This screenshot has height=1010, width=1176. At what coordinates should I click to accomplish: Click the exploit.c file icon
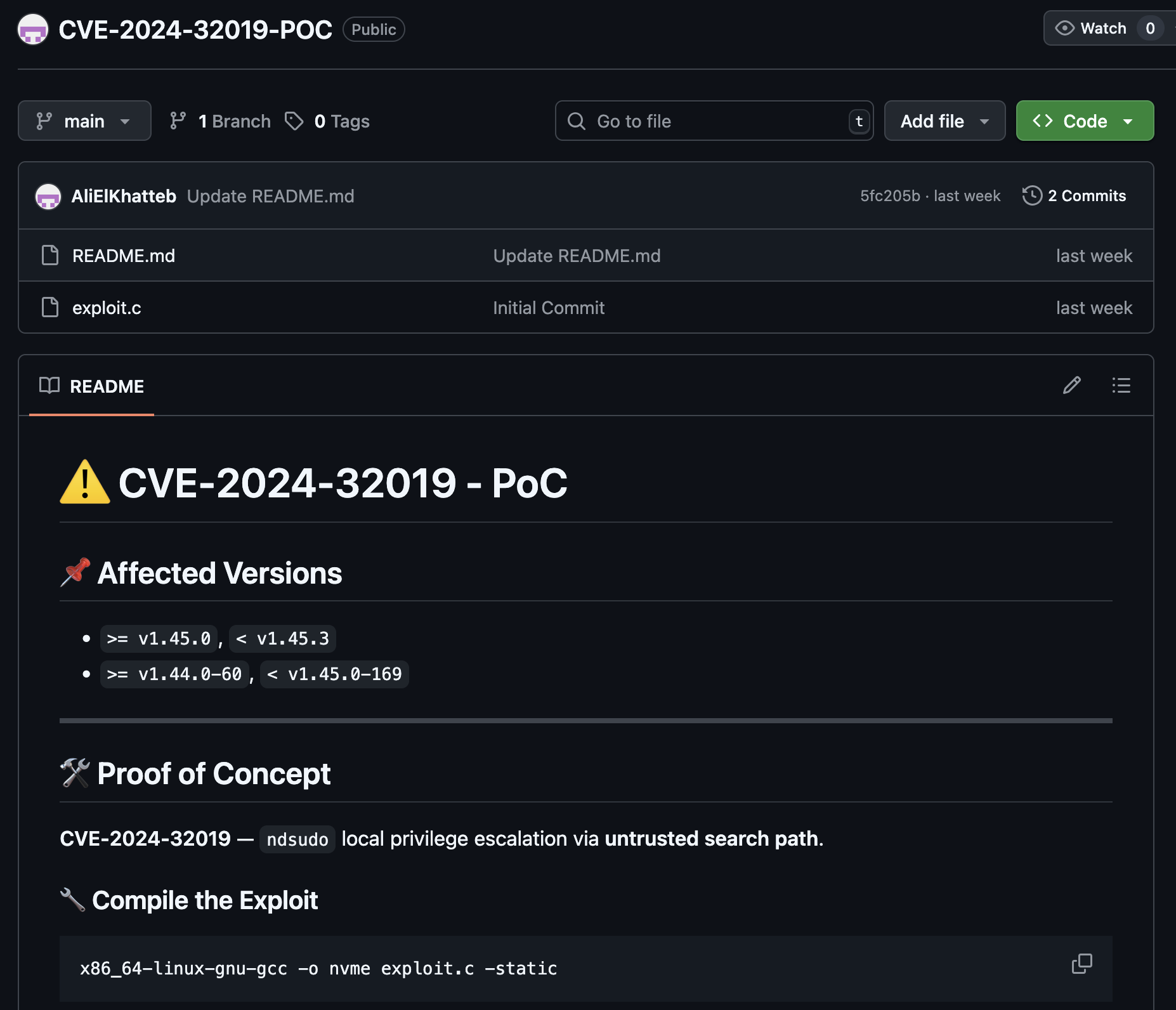pos(50,307)
